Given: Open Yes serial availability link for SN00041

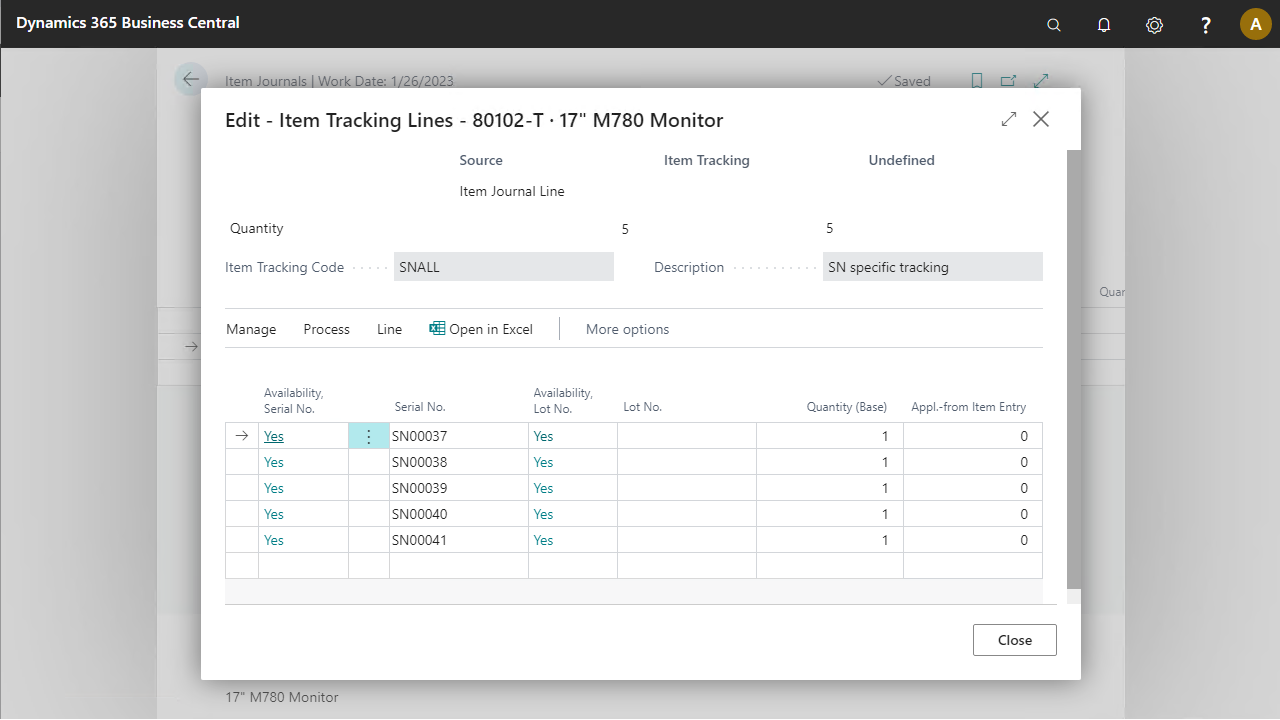Looking at the screenshot, I should click(274, 540).
